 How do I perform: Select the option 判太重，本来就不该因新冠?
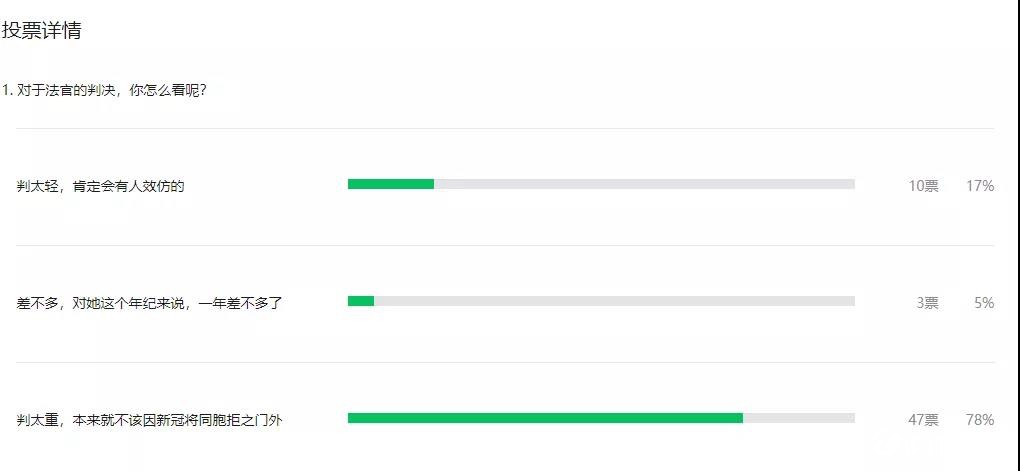coord(150,420)
